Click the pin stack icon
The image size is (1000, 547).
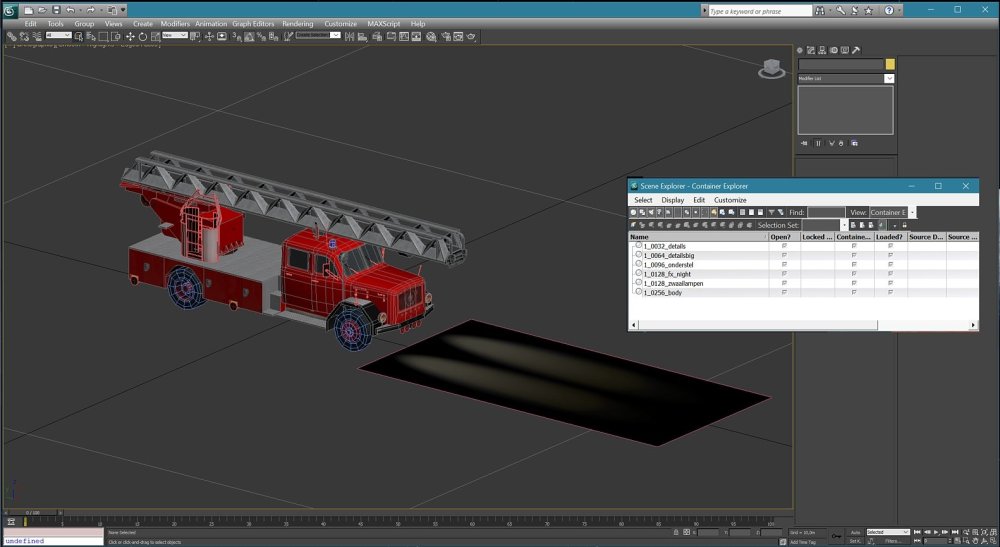(x=805, y=143)
